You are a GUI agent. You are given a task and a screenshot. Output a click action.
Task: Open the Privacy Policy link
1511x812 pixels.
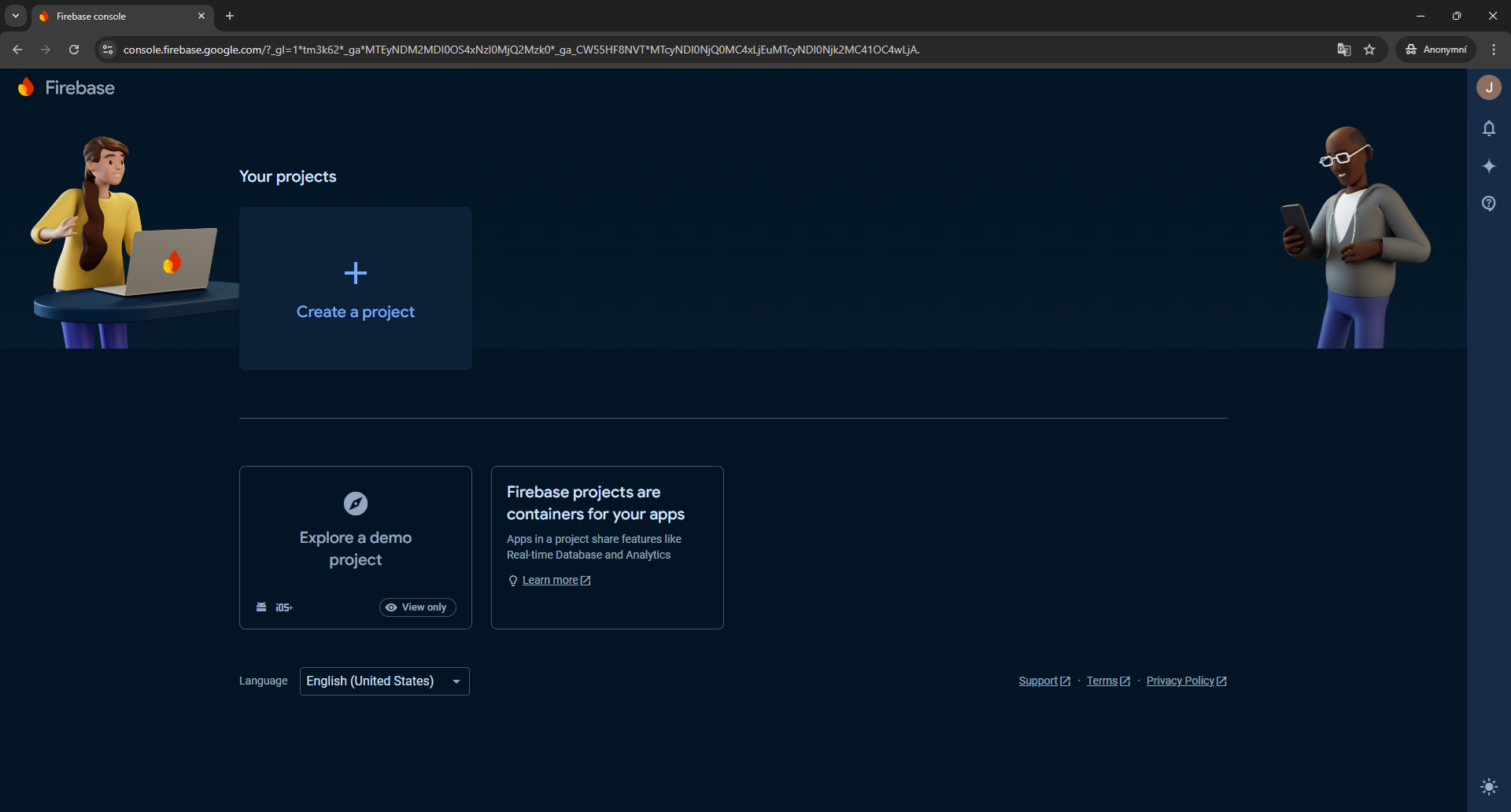(x=1180, y=681)
